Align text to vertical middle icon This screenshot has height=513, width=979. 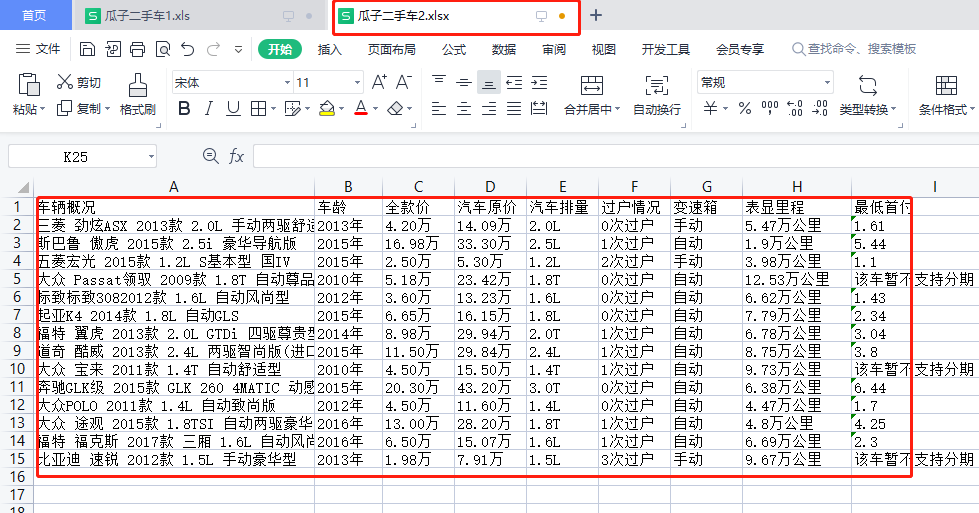[464, 82]
